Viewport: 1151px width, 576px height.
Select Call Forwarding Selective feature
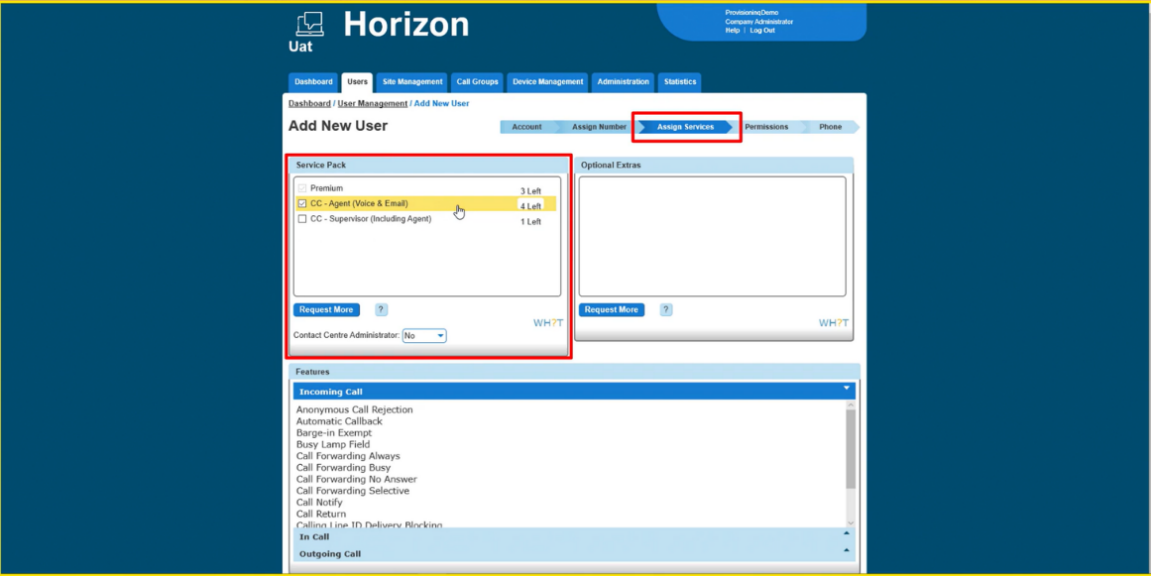pos(353,491)
